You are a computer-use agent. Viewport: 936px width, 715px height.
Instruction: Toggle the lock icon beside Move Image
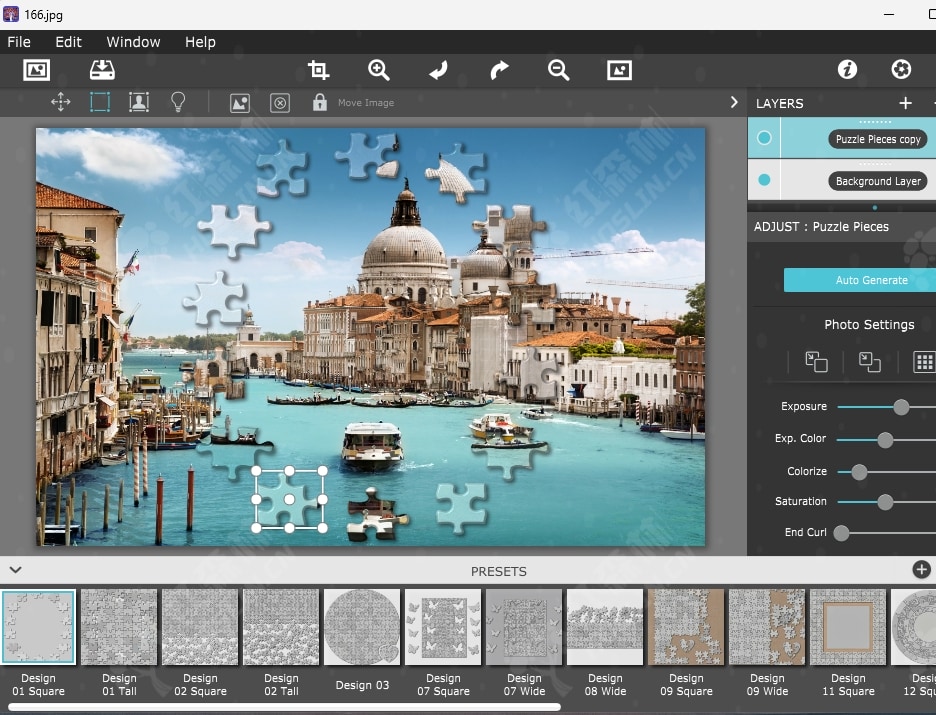(x=319, y=102)
